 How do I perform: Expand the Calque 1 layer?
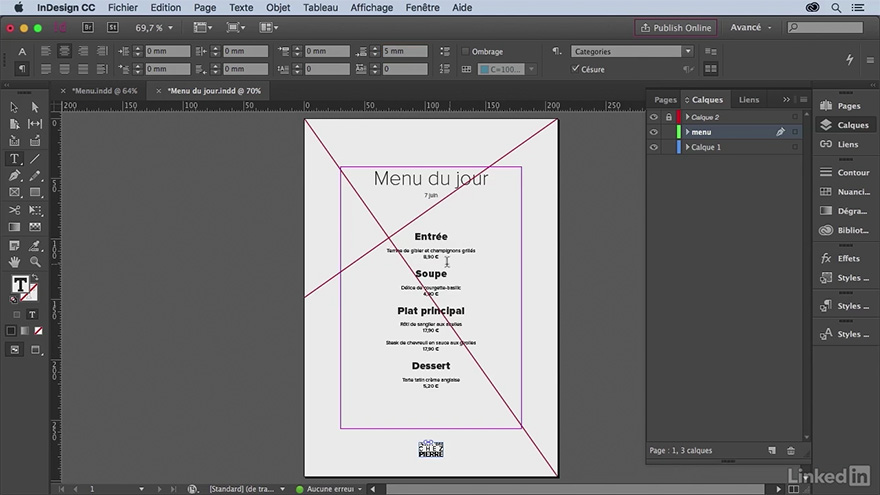(688, 147)
